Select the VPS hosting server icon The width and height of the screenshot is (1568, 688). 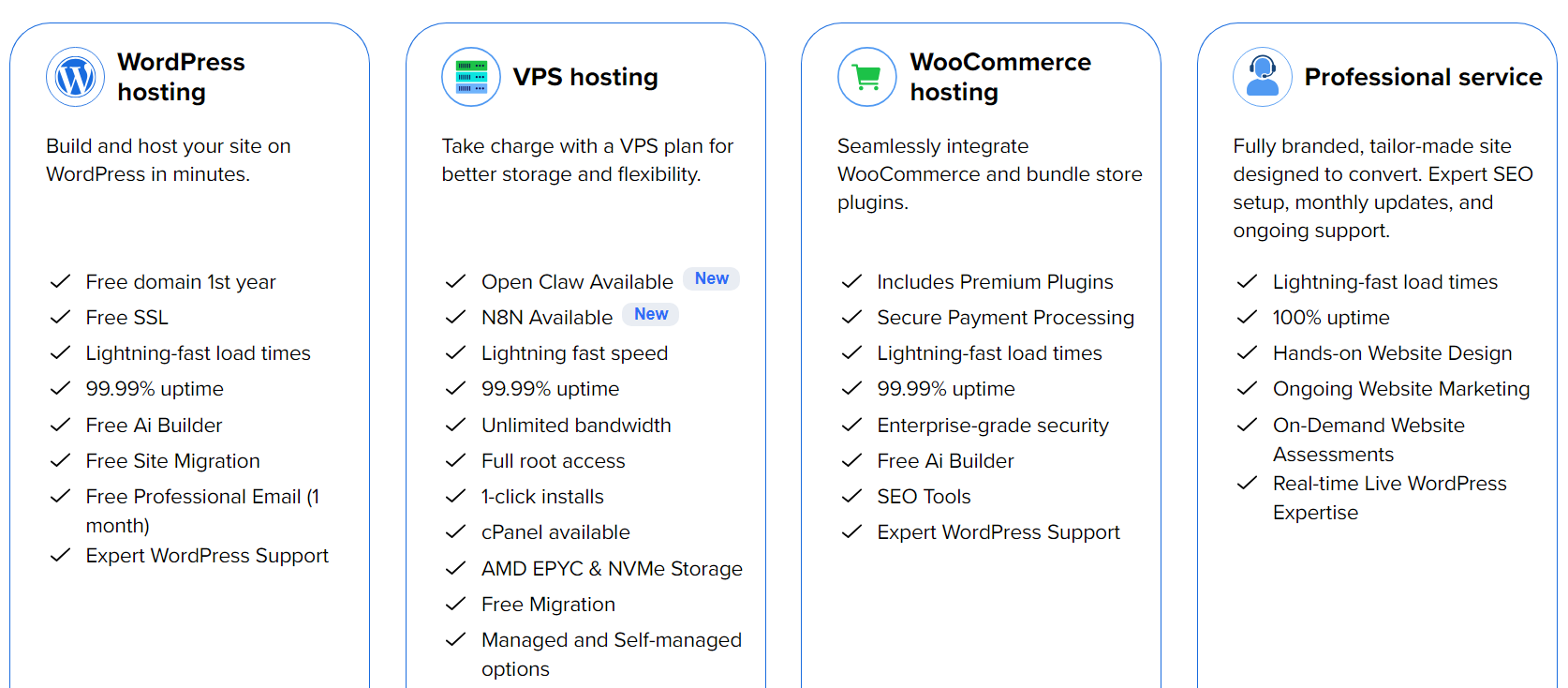point(471,77)
